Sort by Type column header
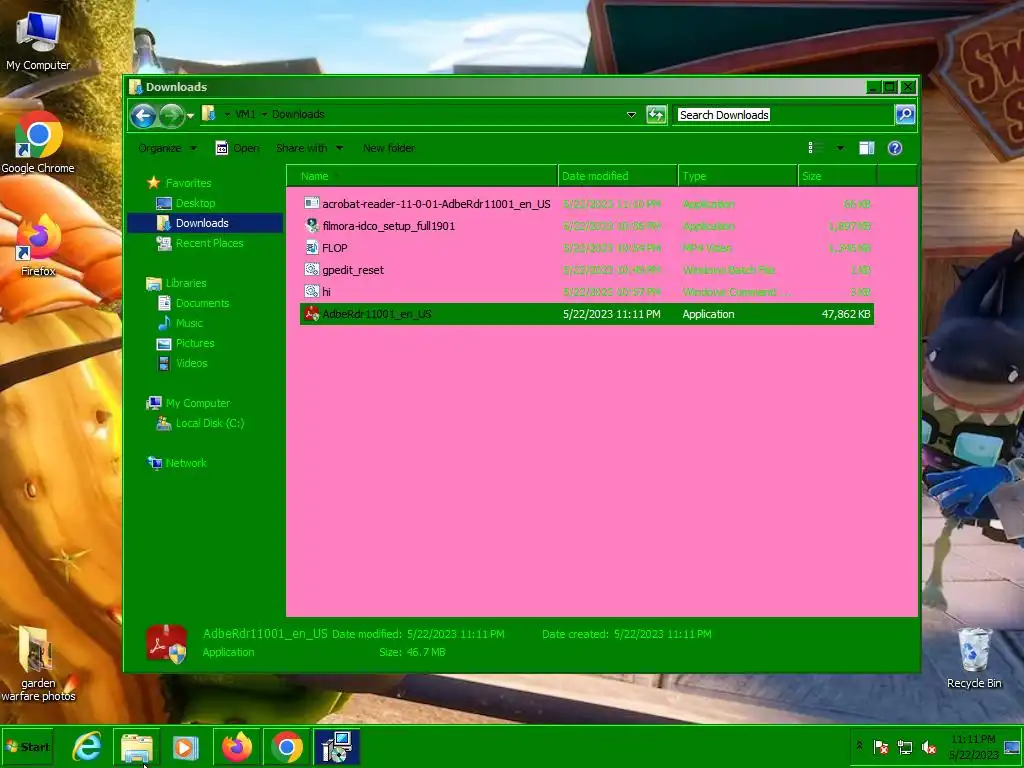The width and height of the screenshot is (1024, 768). pos(738,176)
